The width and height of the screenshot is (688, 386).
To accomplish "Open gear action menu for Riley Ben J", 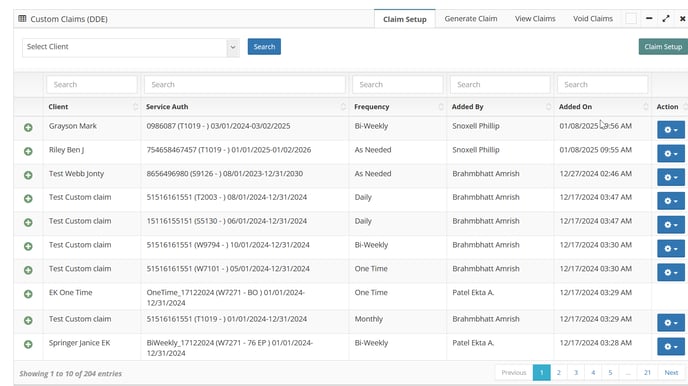I will tap(671, 154).
